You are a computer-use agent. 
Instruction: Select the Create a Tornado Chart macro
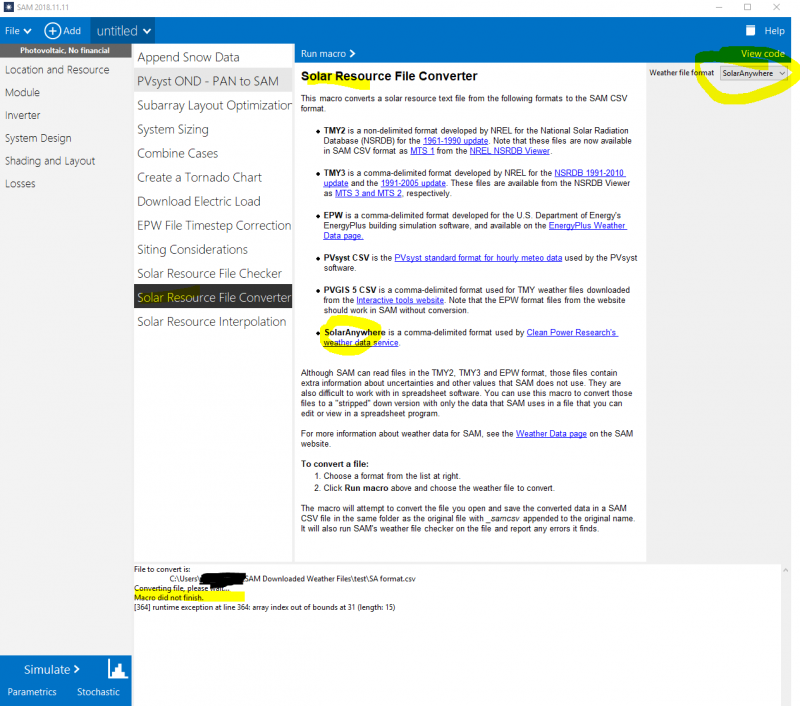[199, 177]
